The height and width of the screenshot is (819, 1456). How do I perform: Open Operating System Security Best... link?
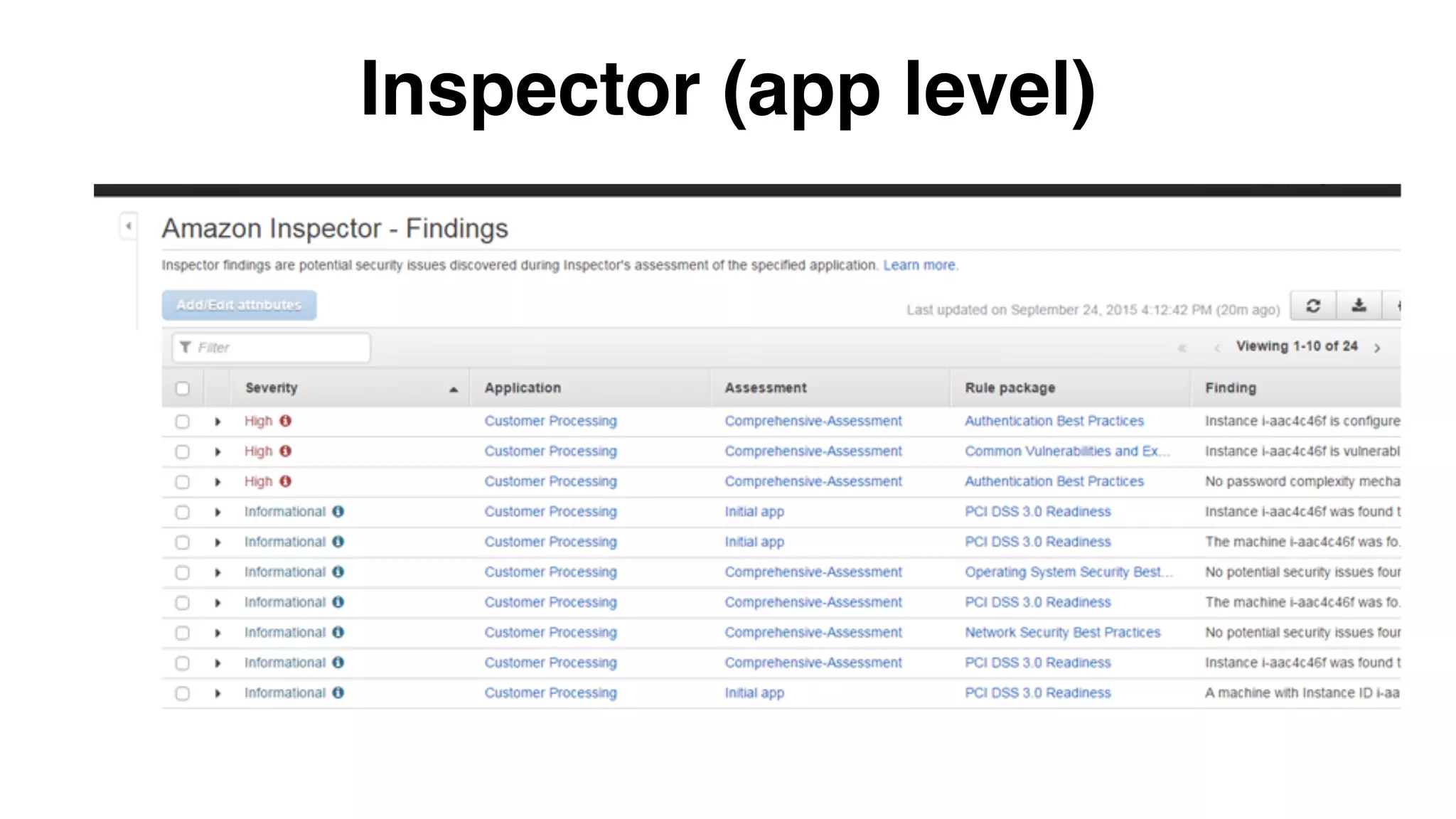(x=1069, y=572)
